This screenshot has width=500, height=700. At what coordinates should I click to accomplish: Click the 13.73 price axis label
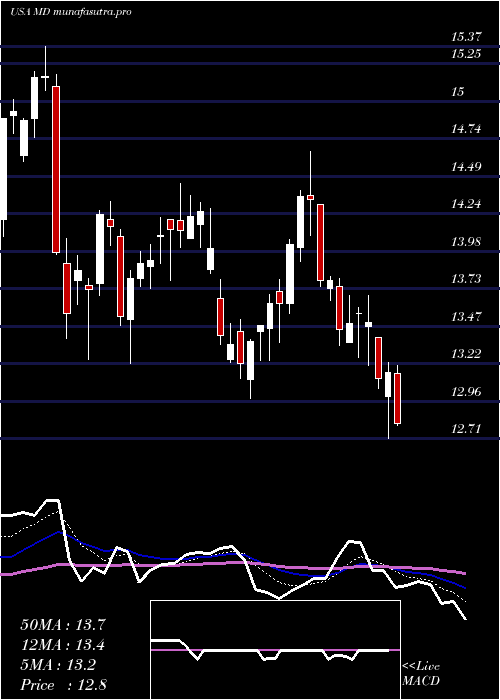pos(466,279)
